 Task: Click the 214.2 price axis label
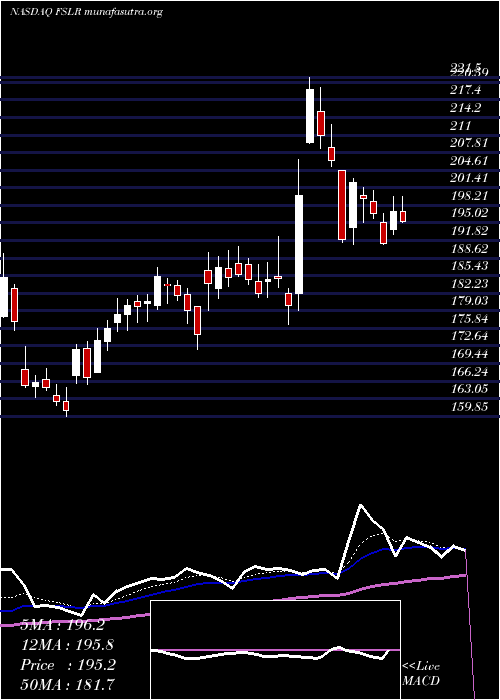466,108
